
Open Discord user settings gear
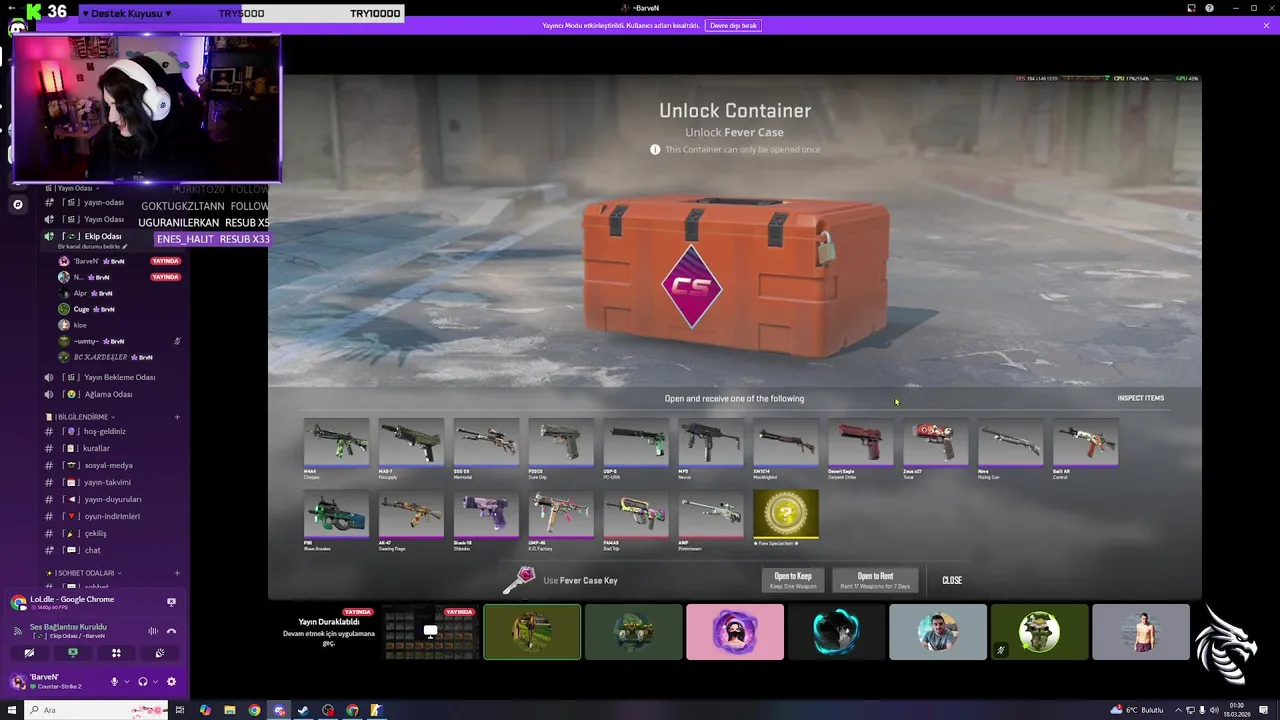[x=171, y=682]
